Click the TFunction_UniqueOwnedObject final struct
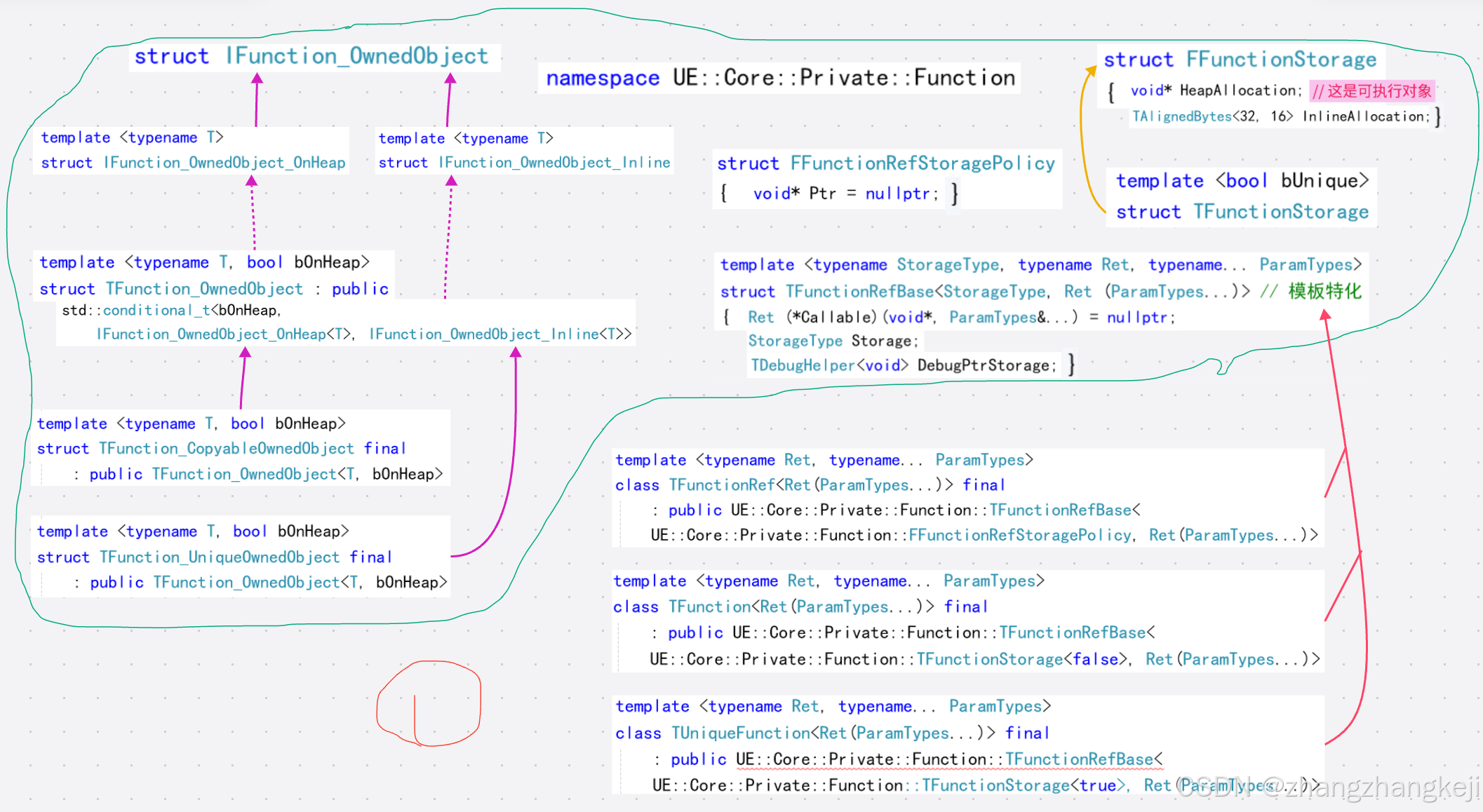The image size is (1483, 812). coord(214,557)
